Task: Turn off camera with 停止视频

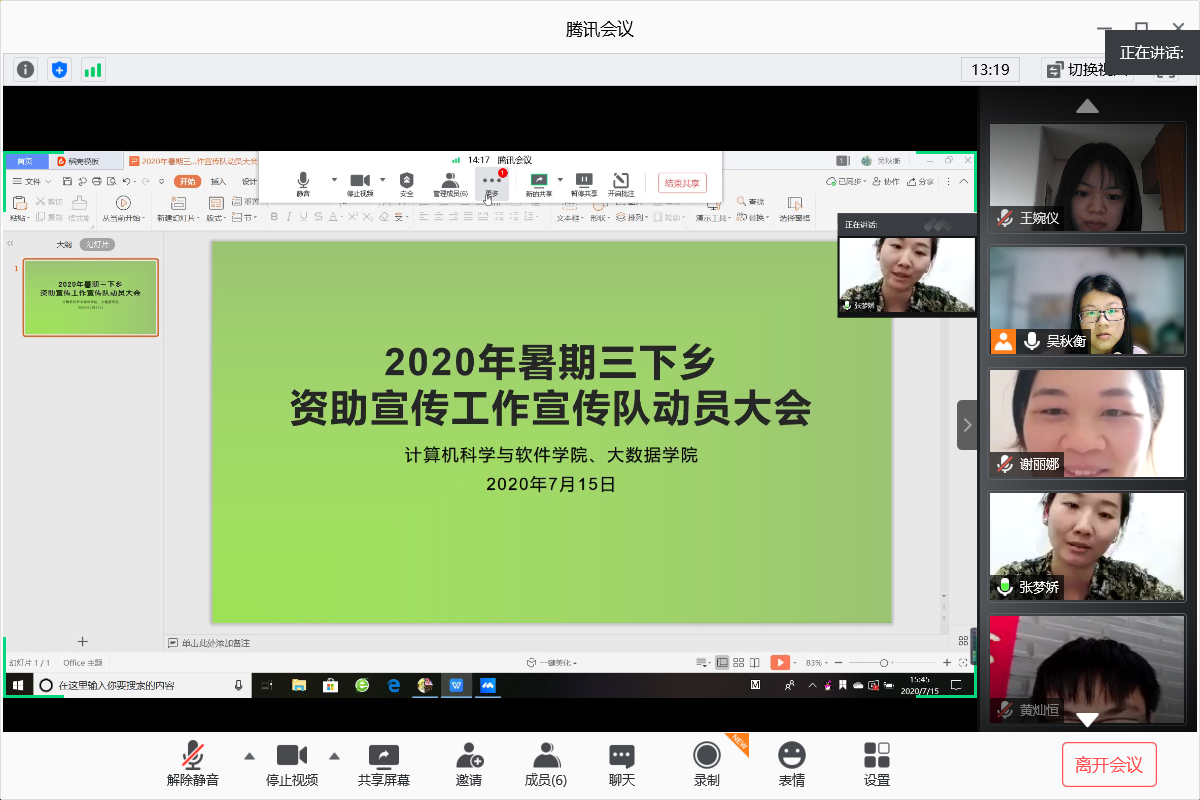Action: (292, 765)
